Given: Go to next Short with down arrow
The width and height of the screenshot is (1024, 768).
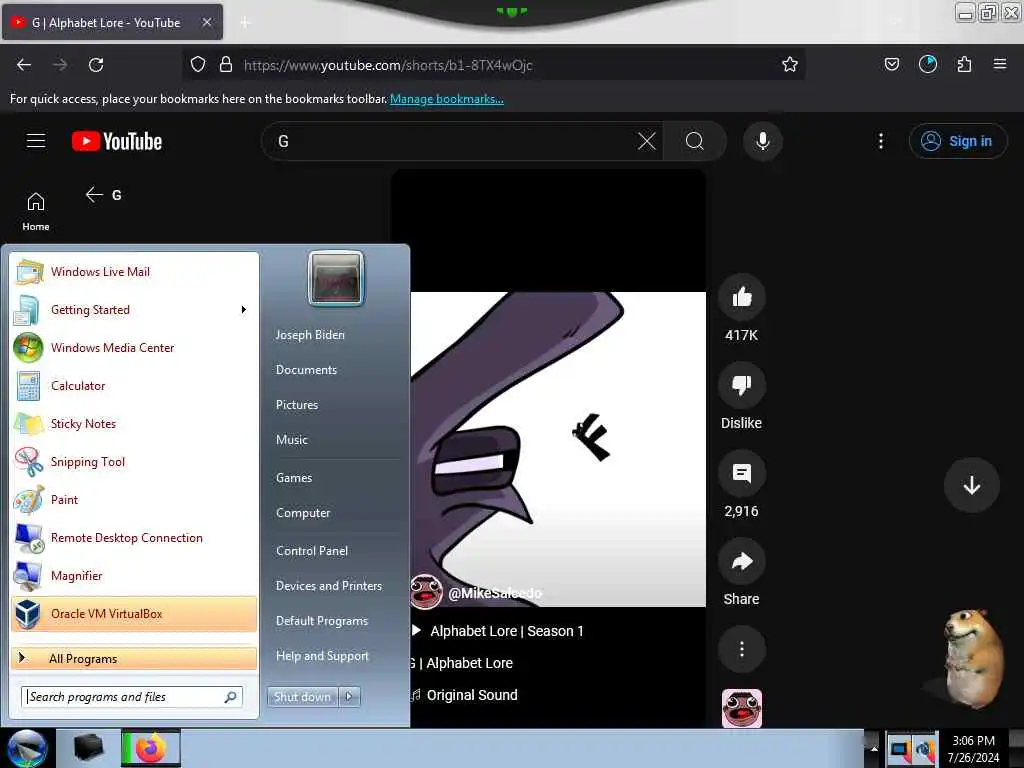Looking at the screenshot, I should [971, 485].
